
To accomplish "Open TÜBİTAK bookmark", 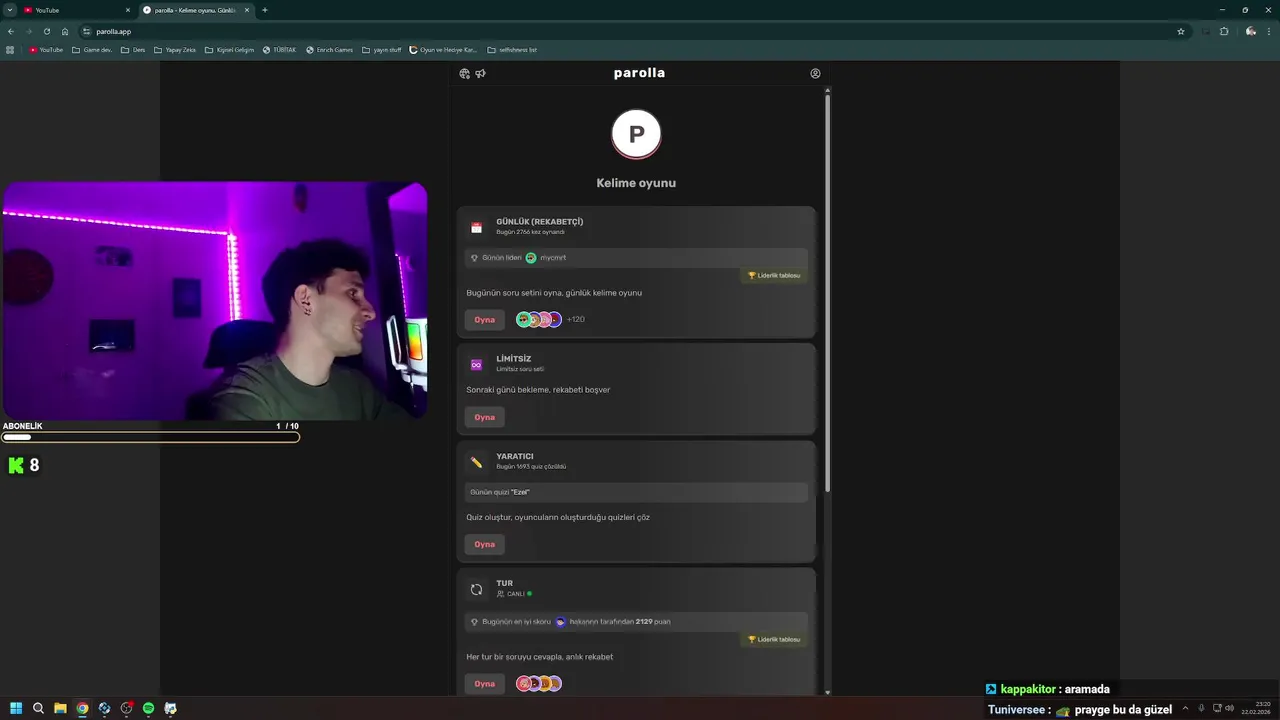I will coord(279,50).
